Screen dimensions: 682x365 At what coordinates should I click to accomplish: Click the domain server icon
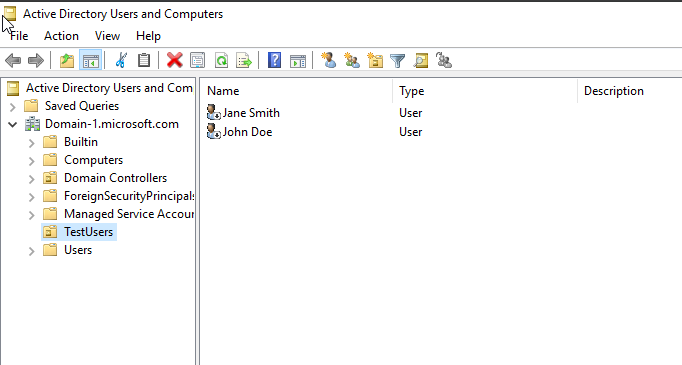[x=32, y=124]
